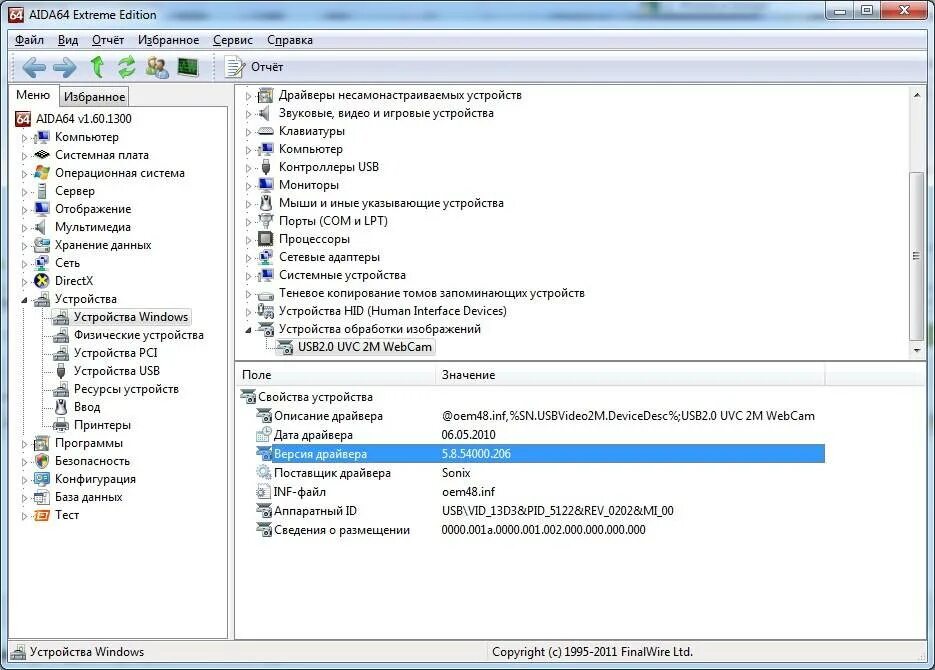Click the Порты (COM и LPT) icon
The height and width of the screenshot is (670, 935).
pos(265,221)
